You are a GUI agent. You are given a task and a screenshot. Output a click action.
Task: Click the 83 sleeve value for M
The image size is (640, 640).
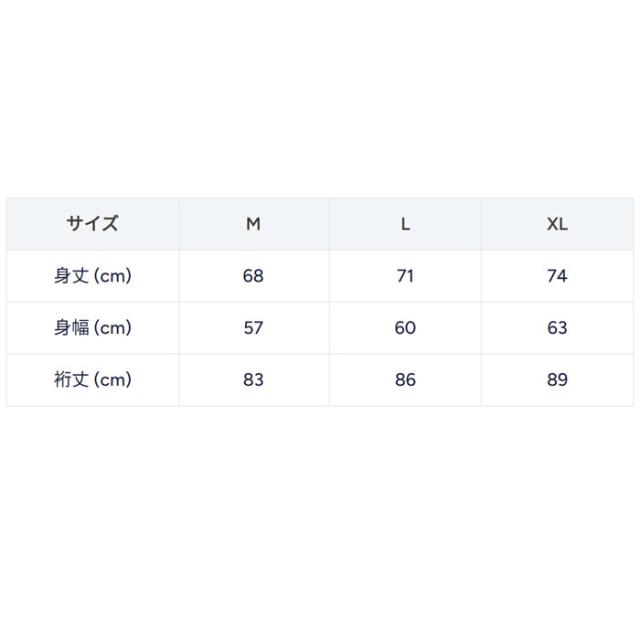[253, 380]
